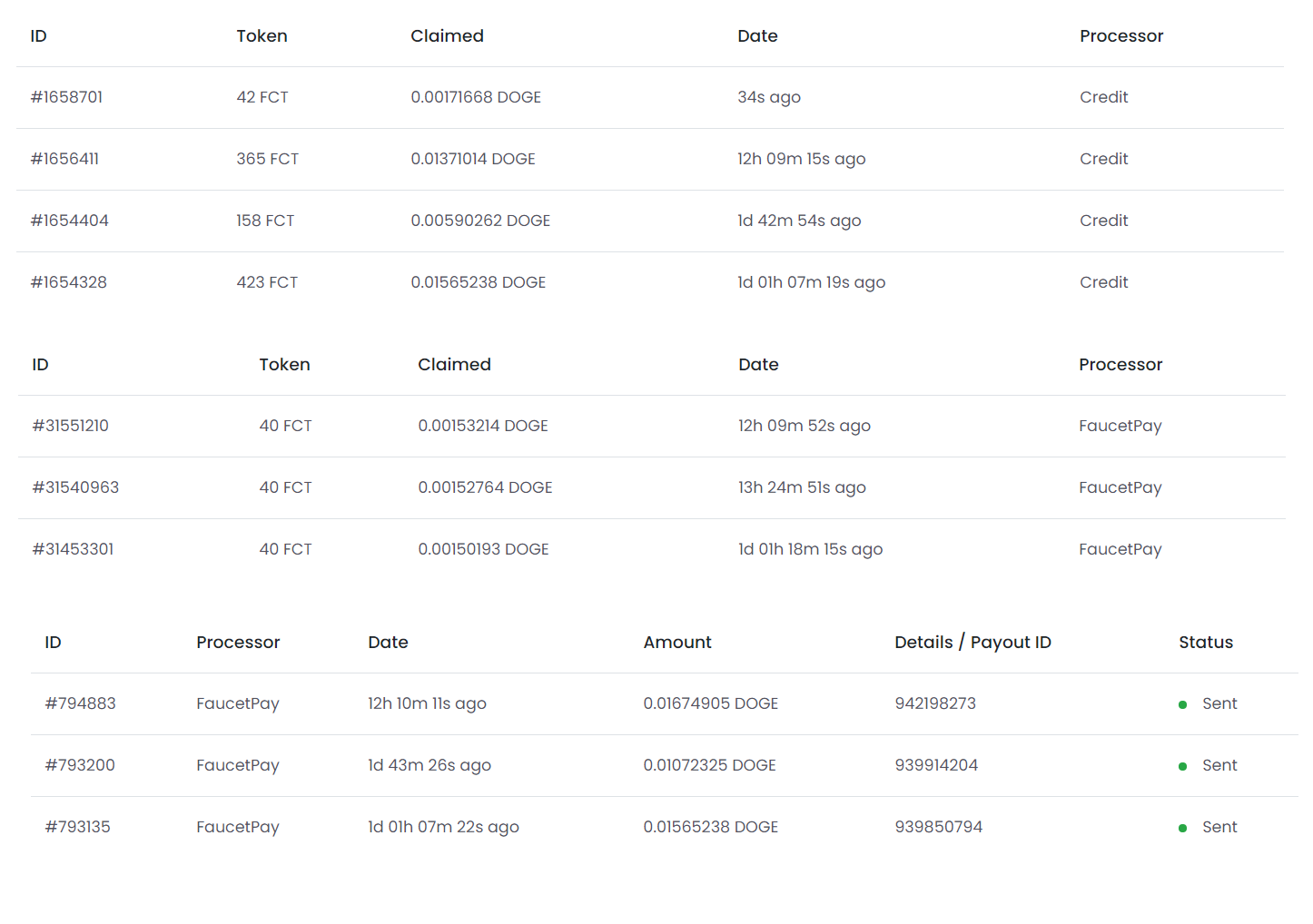Select claim row #31540963
Image resolution: width=1313 pixels, height=924 pixels.
pos(651,487)
